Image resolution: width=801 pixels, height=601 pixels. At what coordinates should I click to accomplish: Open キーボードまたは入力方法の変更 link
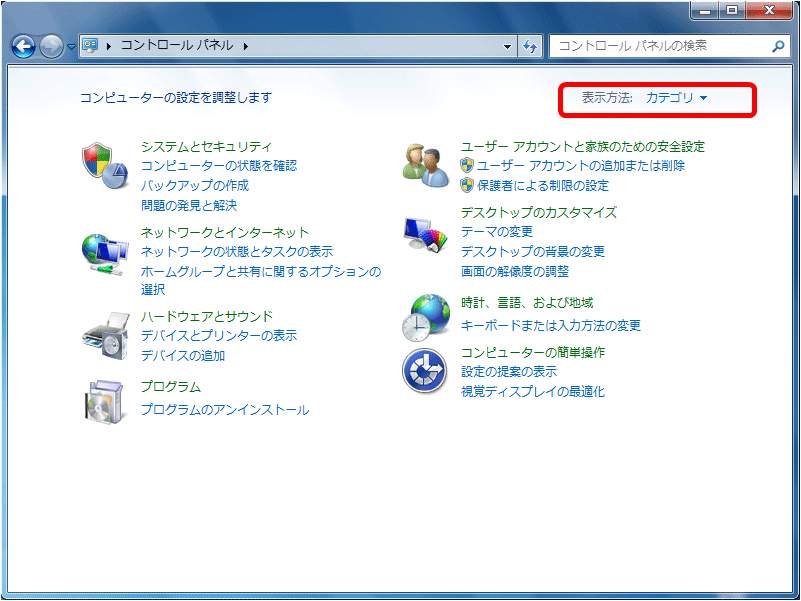(x=551, y=325)
